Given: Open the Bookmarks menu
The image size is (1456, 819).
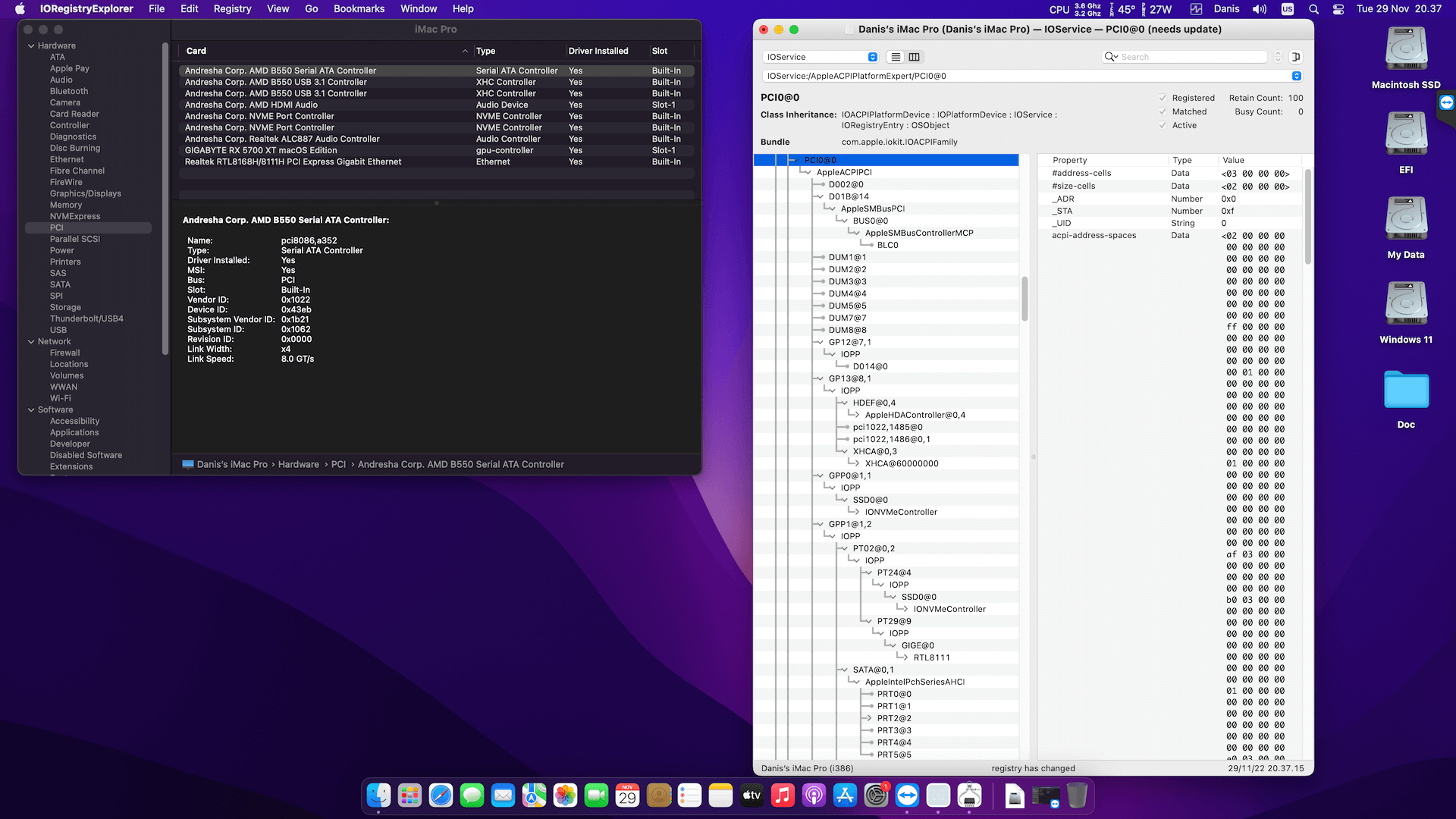Looking at the screenshot, I should [359, 9].
